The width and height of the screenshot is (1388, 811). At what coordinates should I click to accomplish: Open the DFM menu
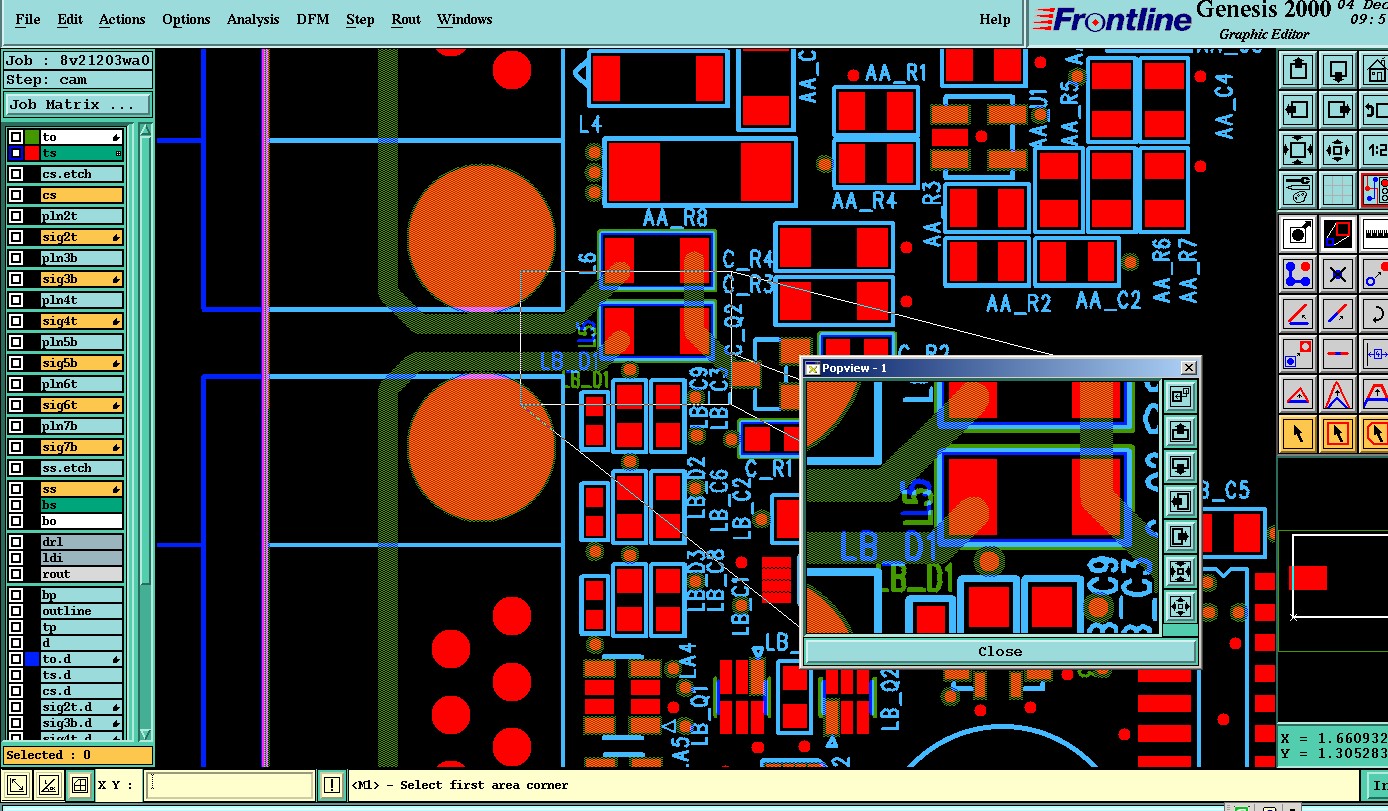313,19
